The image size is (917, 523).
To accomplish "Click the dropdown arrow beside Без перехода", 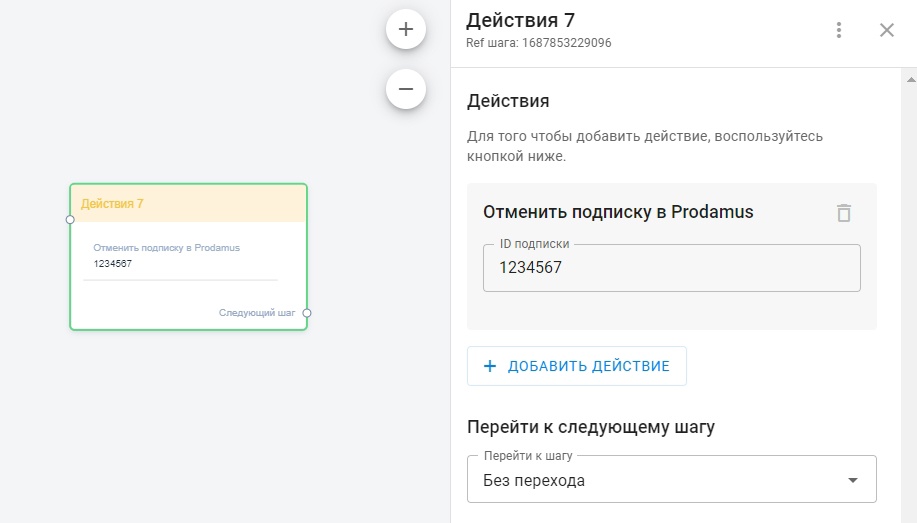I will pos(853,480).
